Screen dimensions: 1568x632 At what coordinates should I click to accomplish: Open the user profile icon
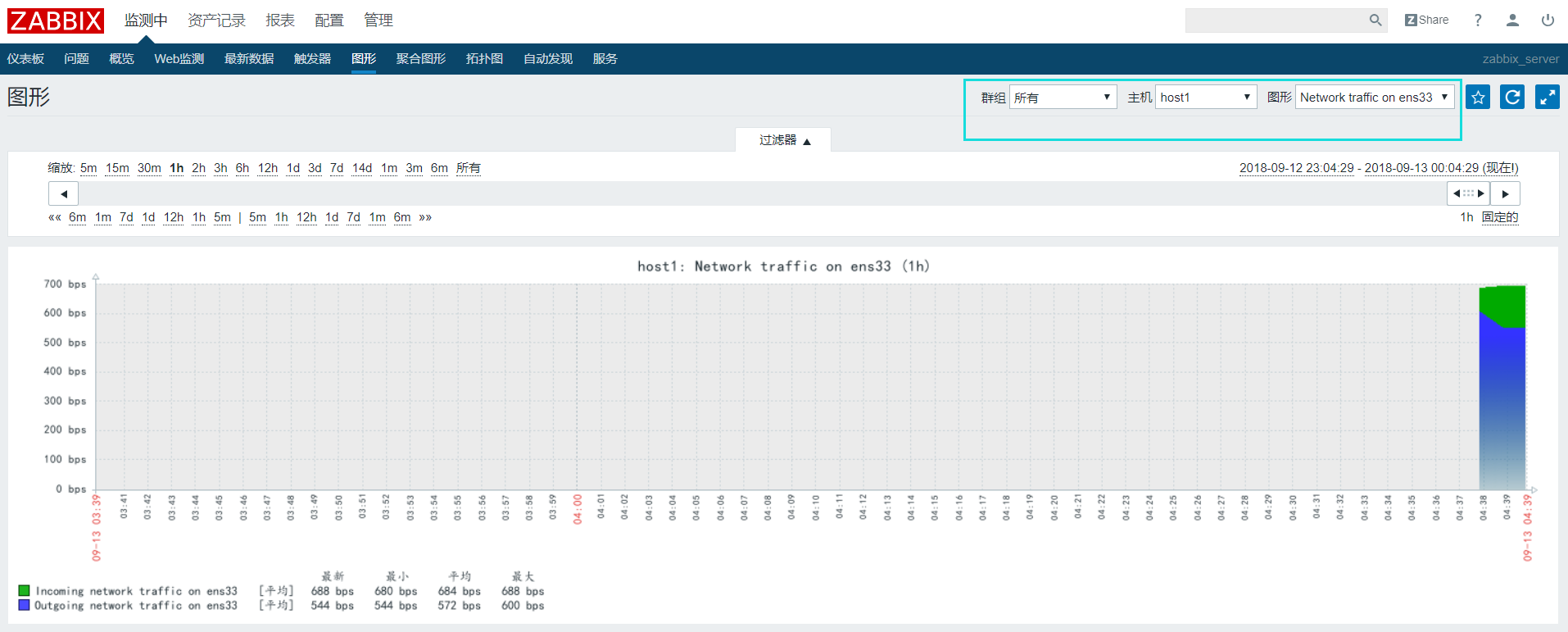pos(1512,20)
